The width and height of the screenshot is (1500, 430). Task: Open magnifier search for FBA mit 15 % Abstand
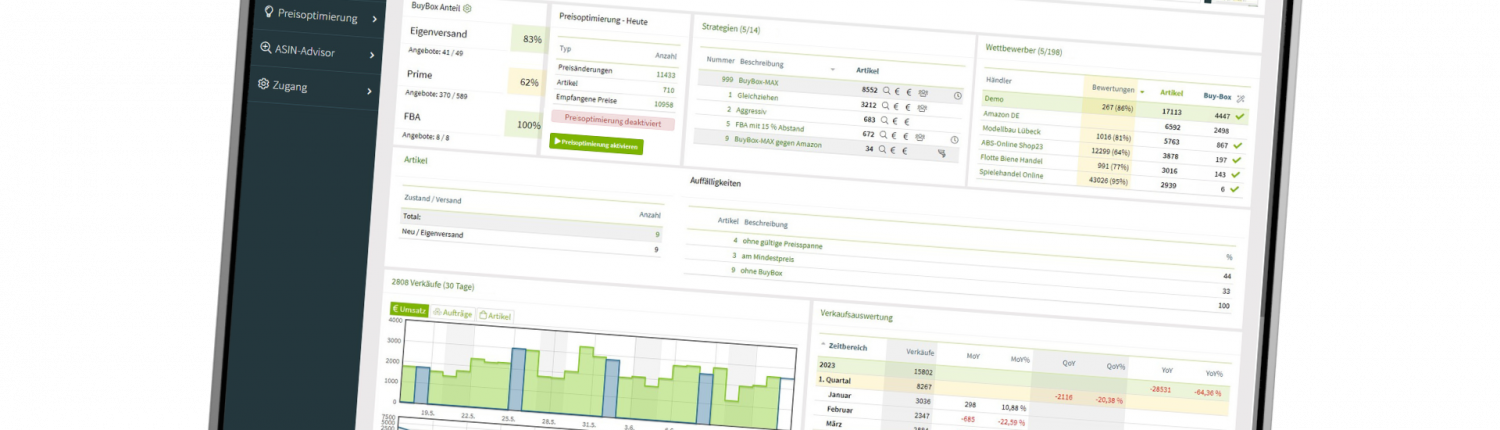click(x=884, y=134)
